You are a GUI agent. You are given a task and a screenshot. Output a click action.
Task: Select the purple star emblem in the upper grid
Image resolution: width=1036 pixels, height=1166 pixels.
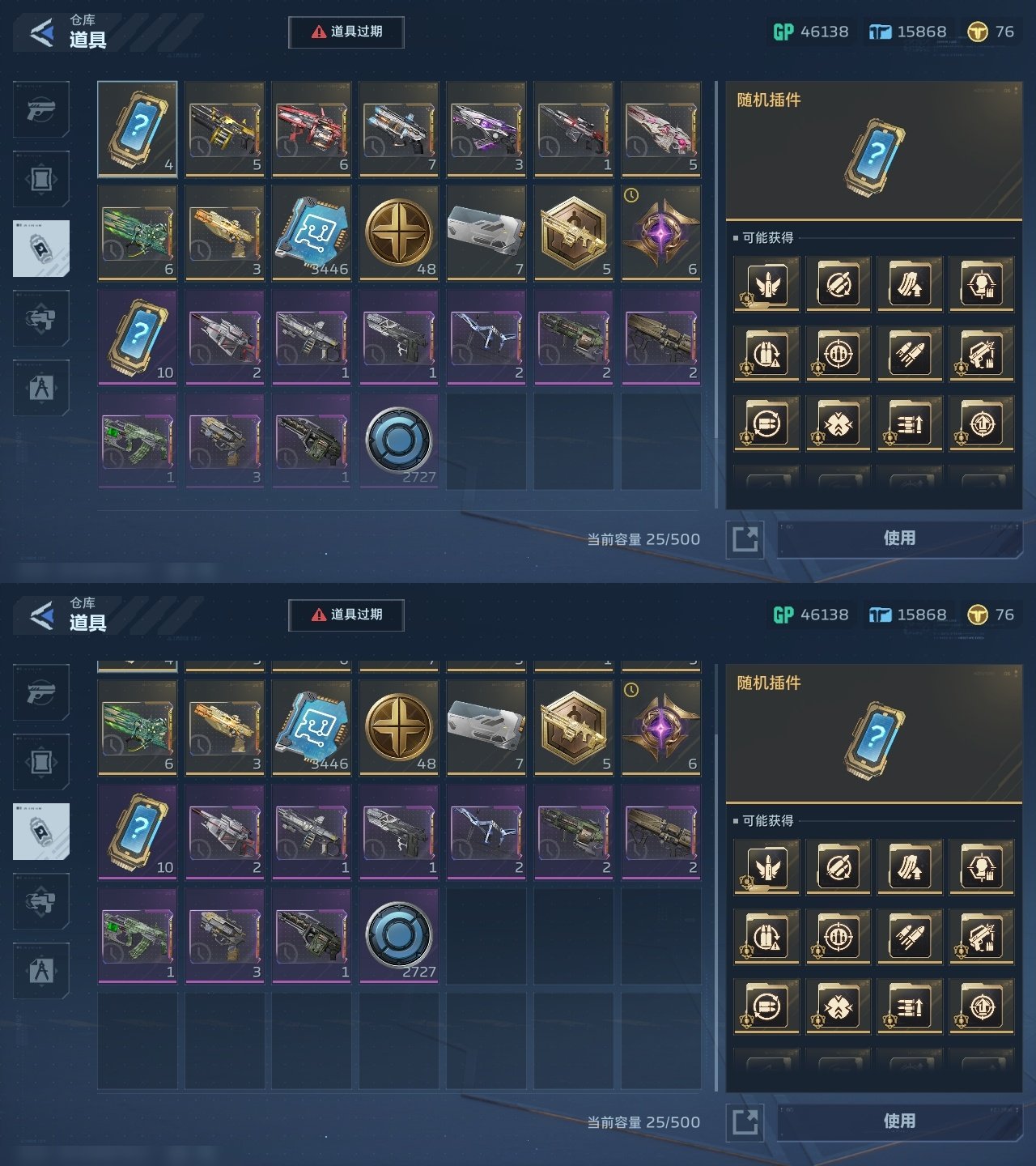(661, 232)
